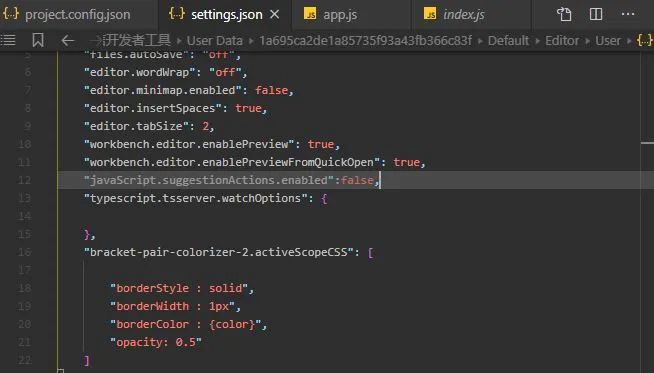Select the settings.json tab

[x=226, y=15]
